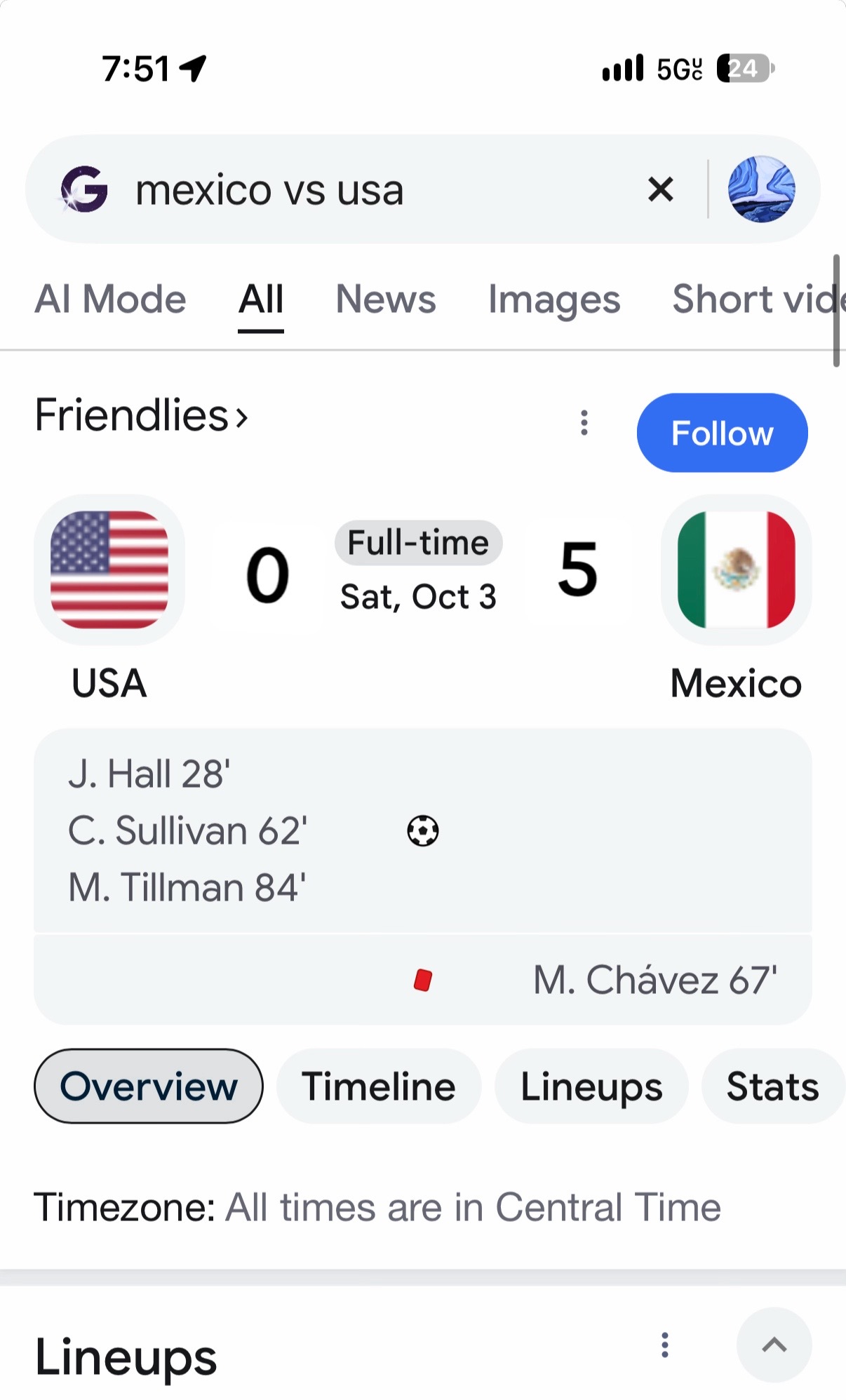This screenshot has height=1400, width=846.
Task: Switch to AI Mode tab
Action: [110, 299]
